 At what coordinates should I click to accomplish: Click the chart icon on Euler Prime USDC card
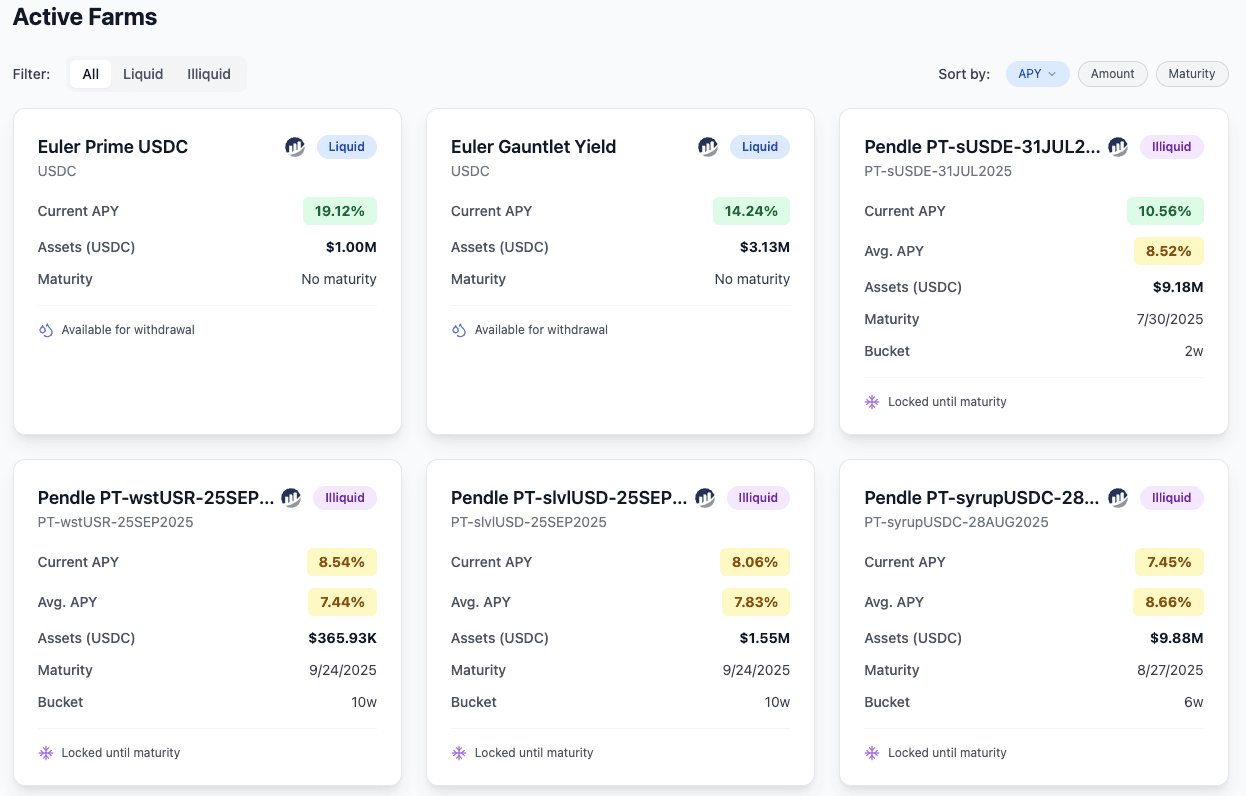tap(295, 147)
